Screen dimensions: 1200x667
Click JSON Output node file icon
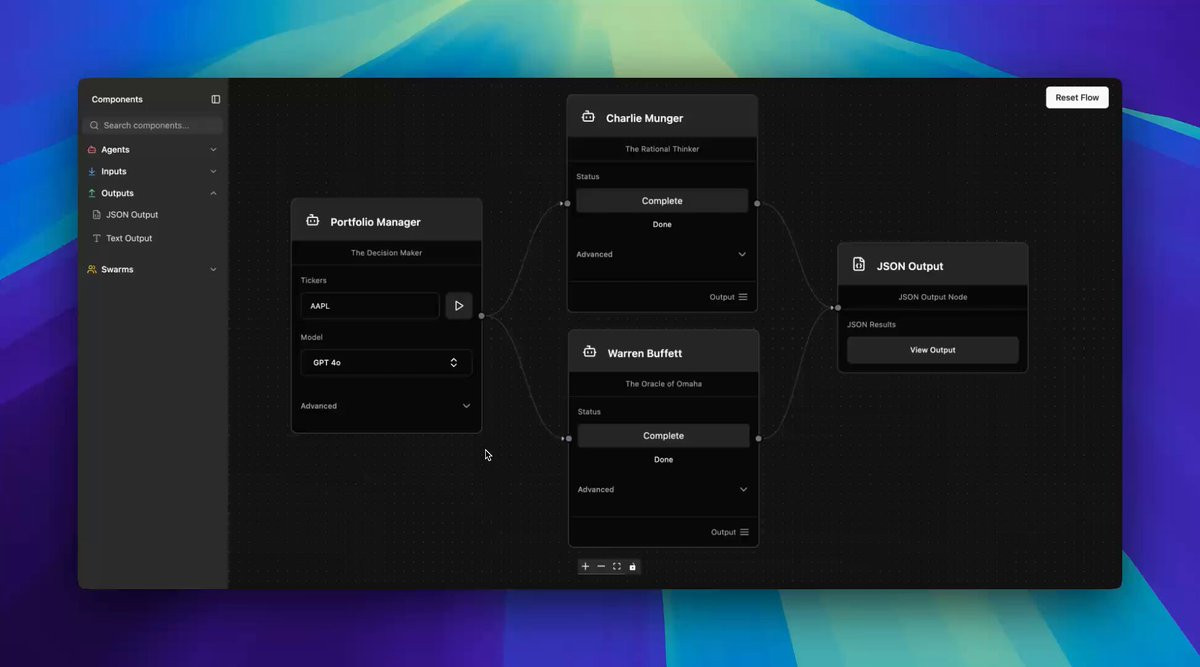[859, 265]
